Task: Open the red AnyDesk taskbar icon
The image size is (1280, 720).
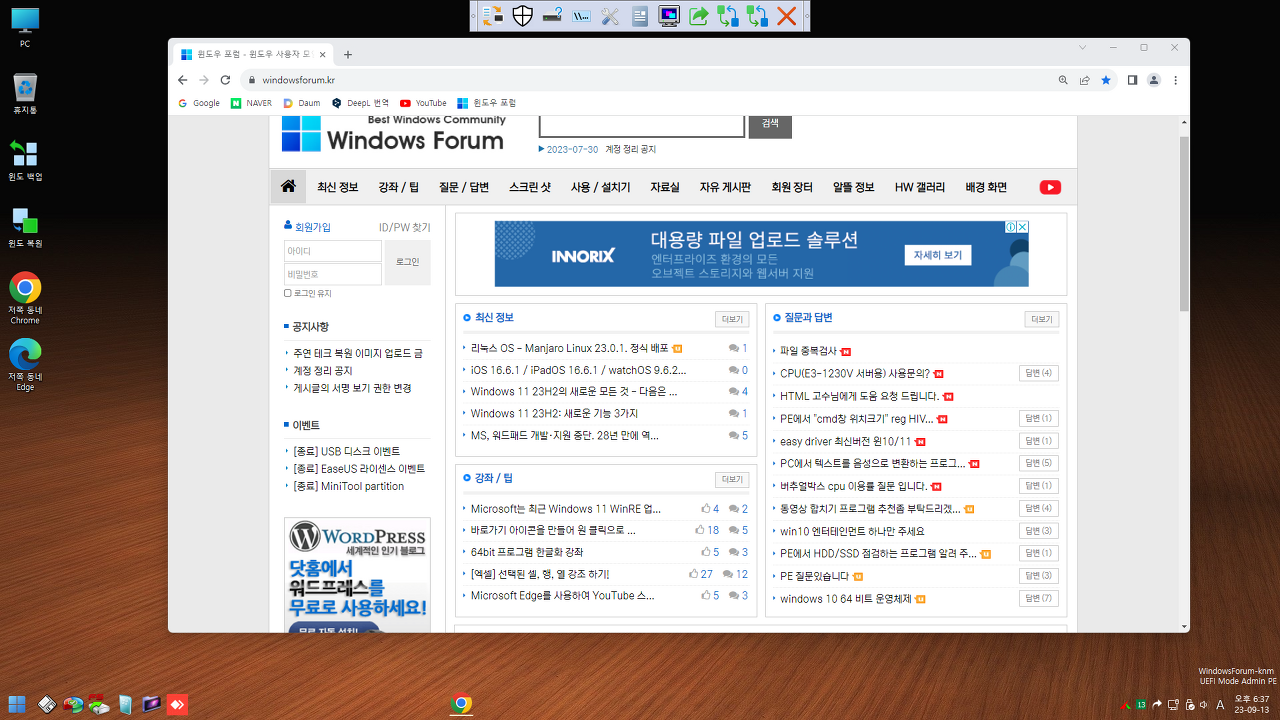Action: (x=177, y=704)
